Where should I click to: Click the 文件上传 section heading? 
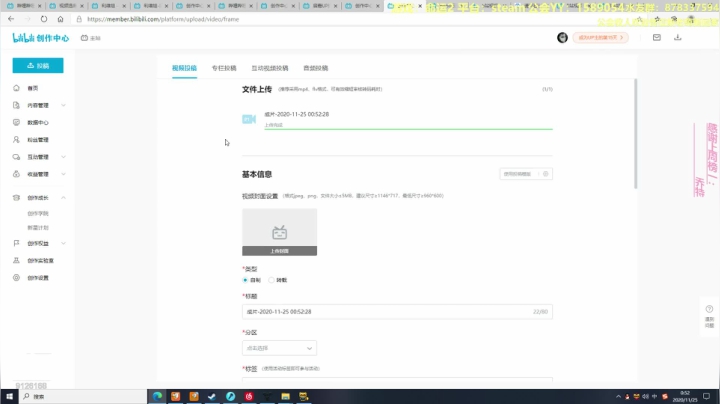click(x=257, y=90)
